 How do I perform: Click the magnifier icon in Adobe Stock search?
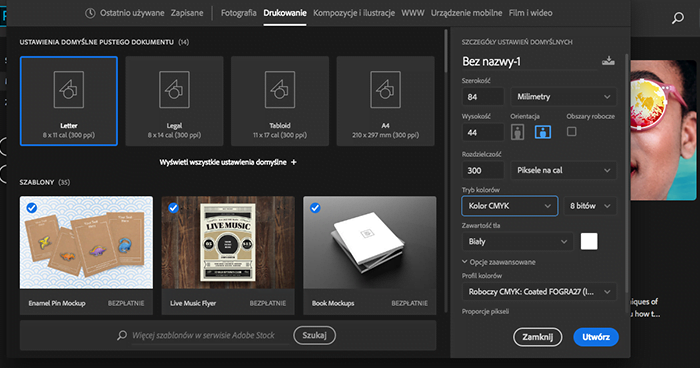(x=122, y=335)
